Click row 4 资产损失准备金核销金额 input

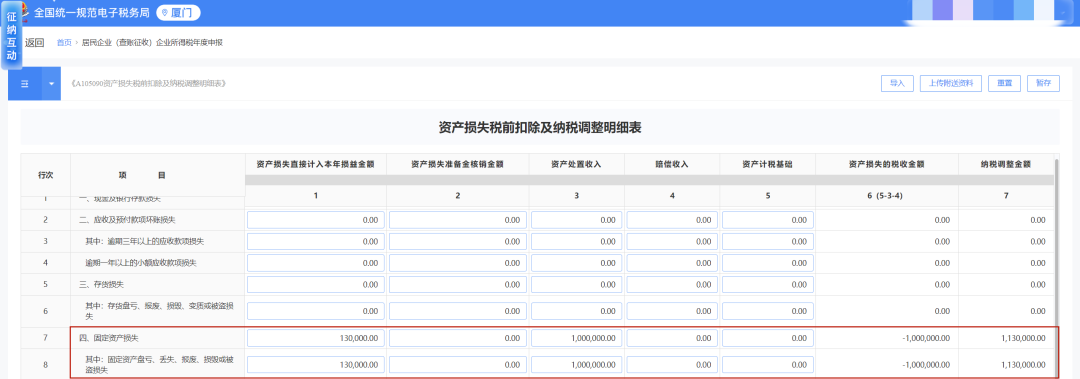[x=458, y=263]
